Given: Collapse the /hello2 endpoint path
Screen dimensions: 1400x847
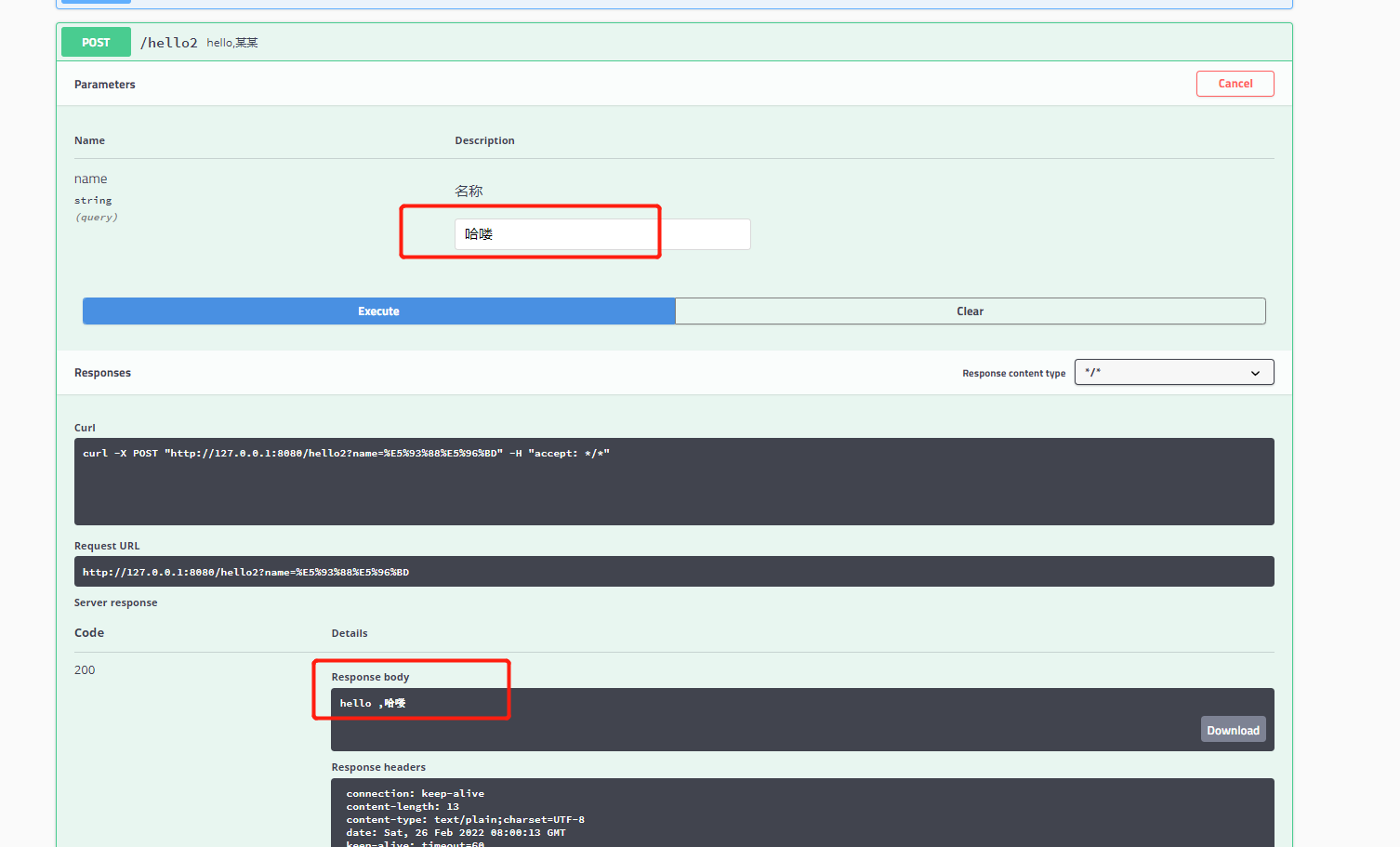Looking at the screenshot, I should pos(168,43).
